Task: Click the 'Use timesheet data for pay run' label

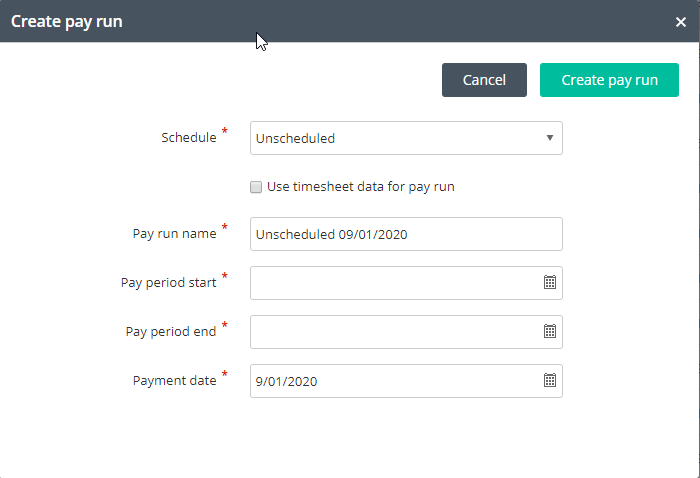Action: (x=361, y=187)
